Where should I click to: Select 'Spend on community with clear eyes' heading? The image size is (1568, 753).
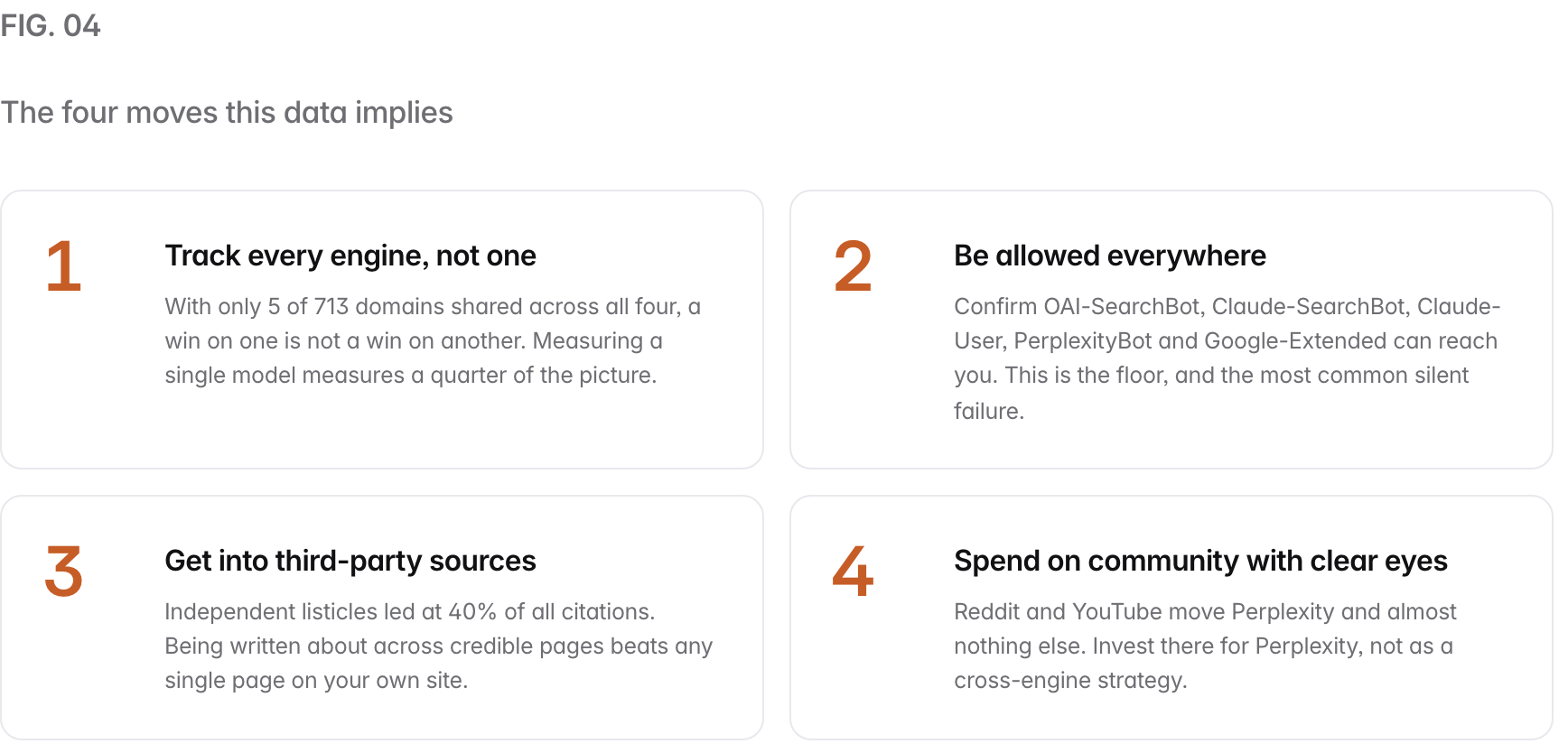coord(1200,562)
